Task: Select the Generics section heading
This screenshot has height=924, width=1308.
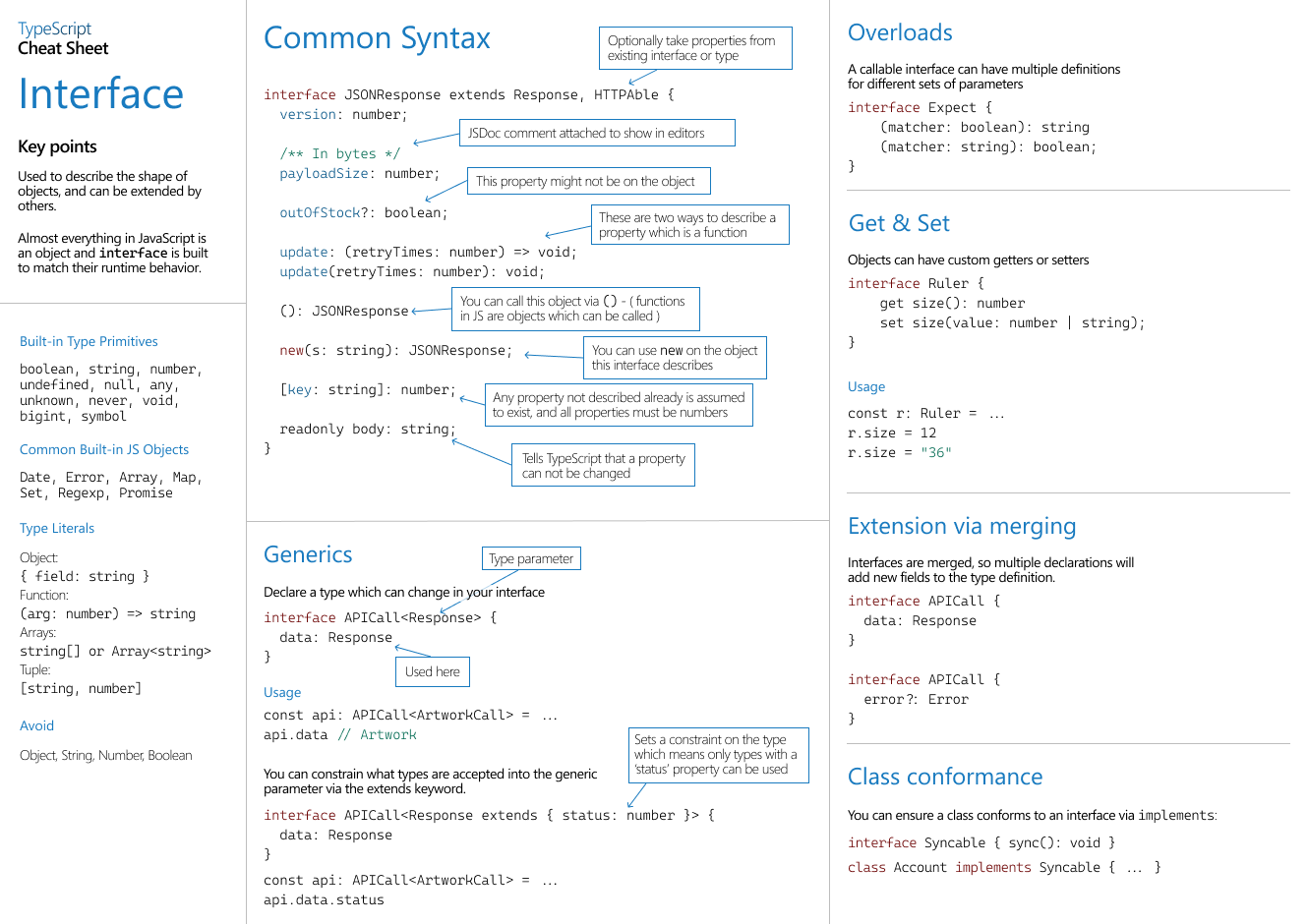Action: (x=308, y=554)
